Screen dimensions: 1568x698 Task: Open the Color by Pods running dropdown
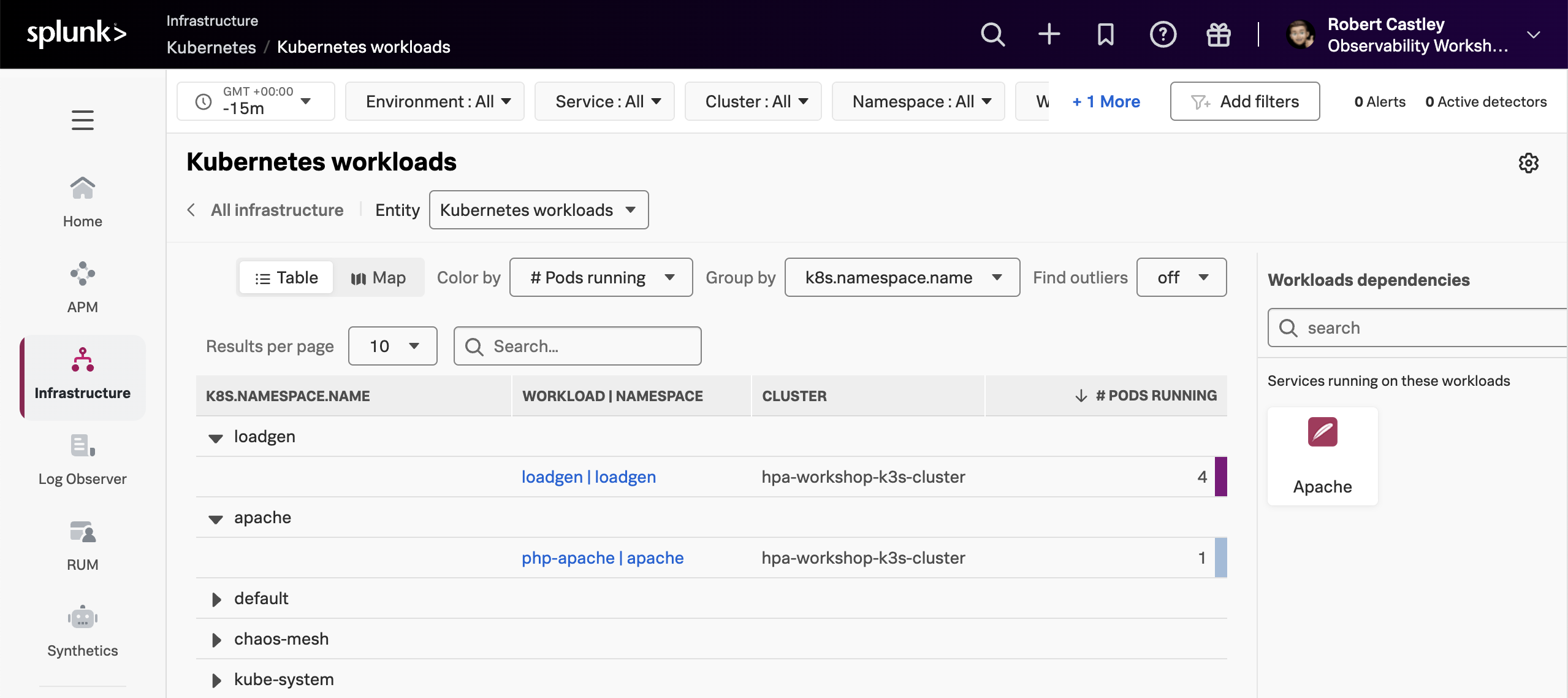[601, 278]
